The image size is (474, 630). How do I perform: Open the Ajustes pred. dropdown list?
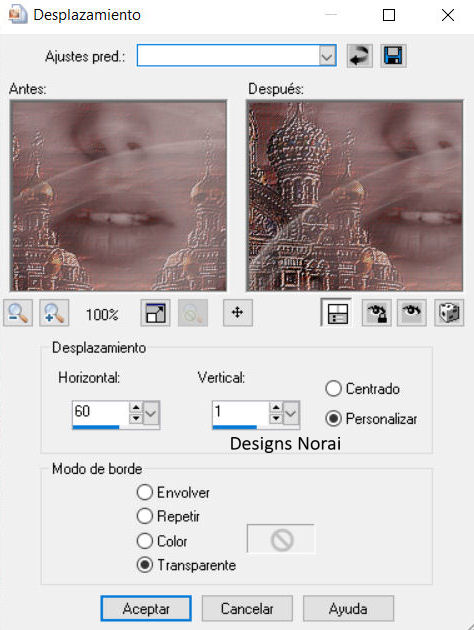point(327,55)
